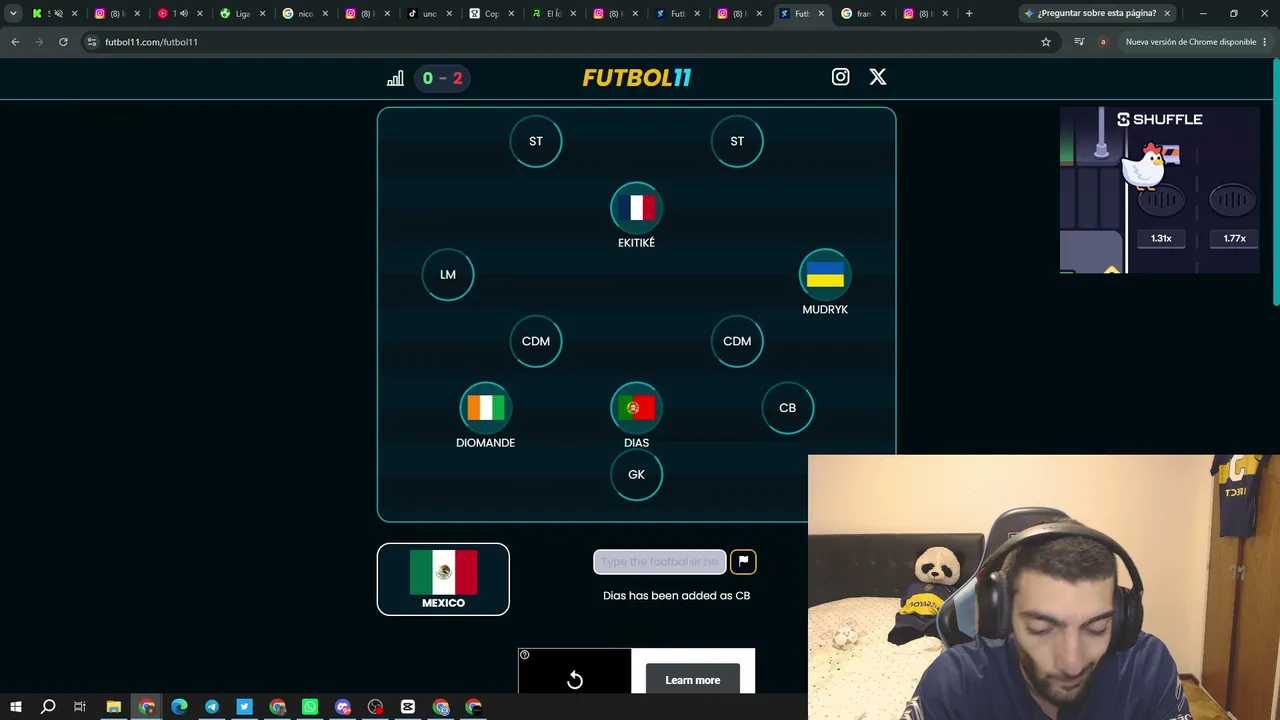Open OBS Studio from the taskbar
Image resolution: width=1280 pixels, height=720 pixels.
click(375, 707)
